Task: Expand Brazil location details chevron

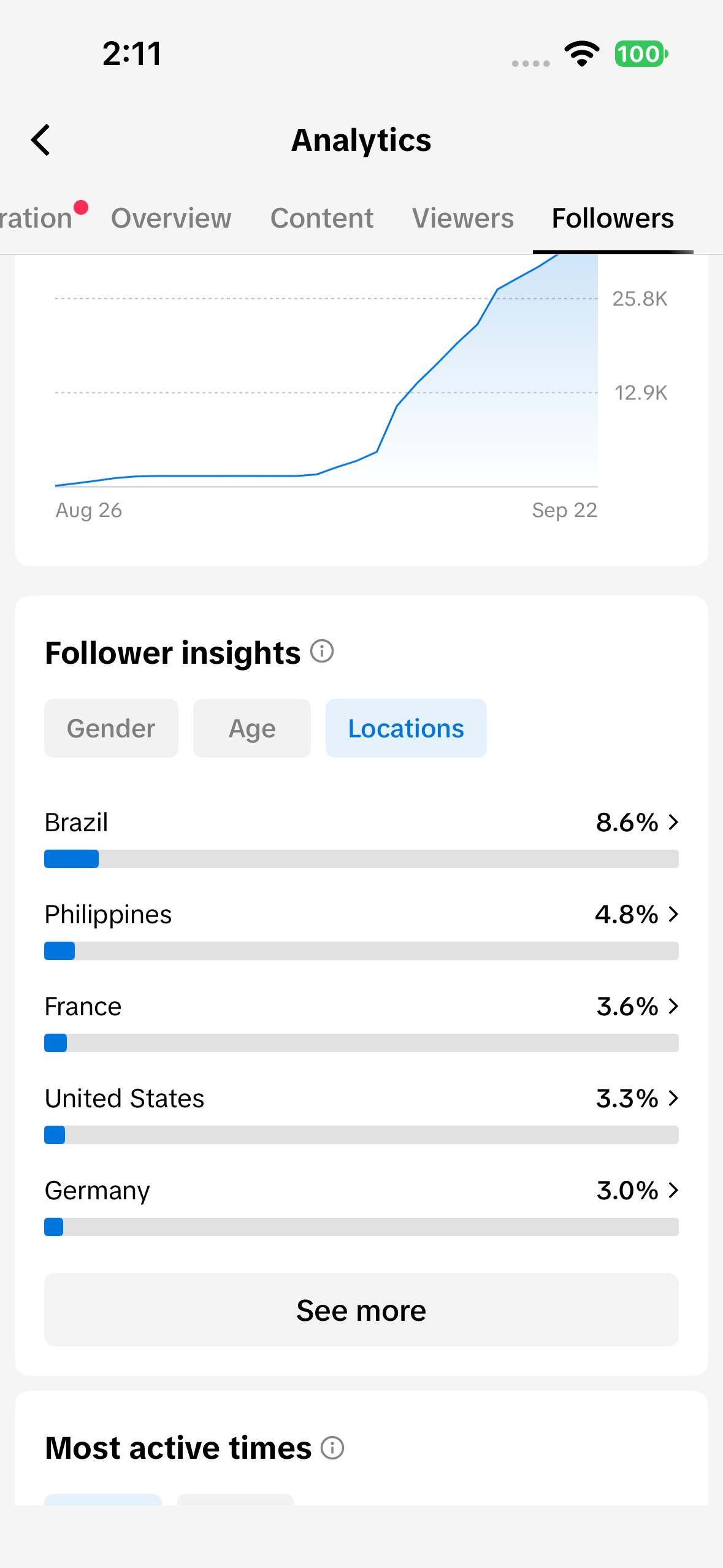Action: coord(673,822)
